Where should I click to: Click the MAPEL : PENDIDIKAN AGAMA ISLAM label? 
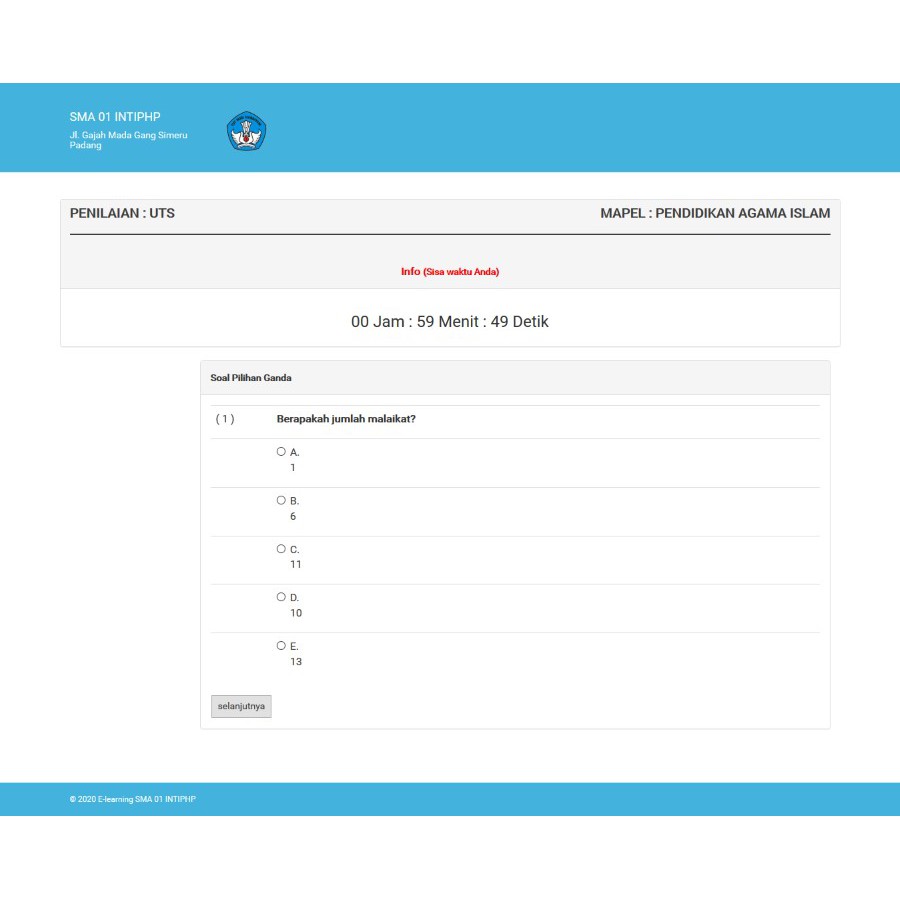(x=716, y=213)
